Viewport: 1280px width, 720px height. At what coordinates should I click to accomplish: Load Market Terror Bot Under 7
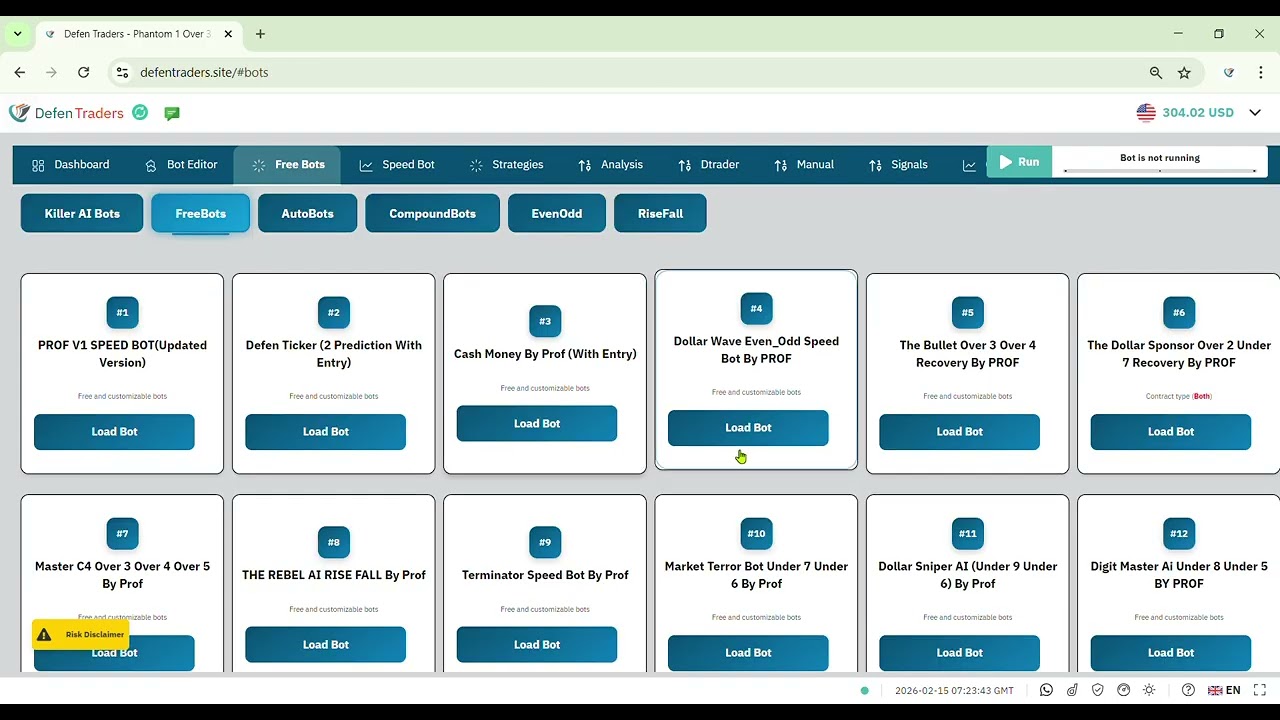(x=748, y=653)
